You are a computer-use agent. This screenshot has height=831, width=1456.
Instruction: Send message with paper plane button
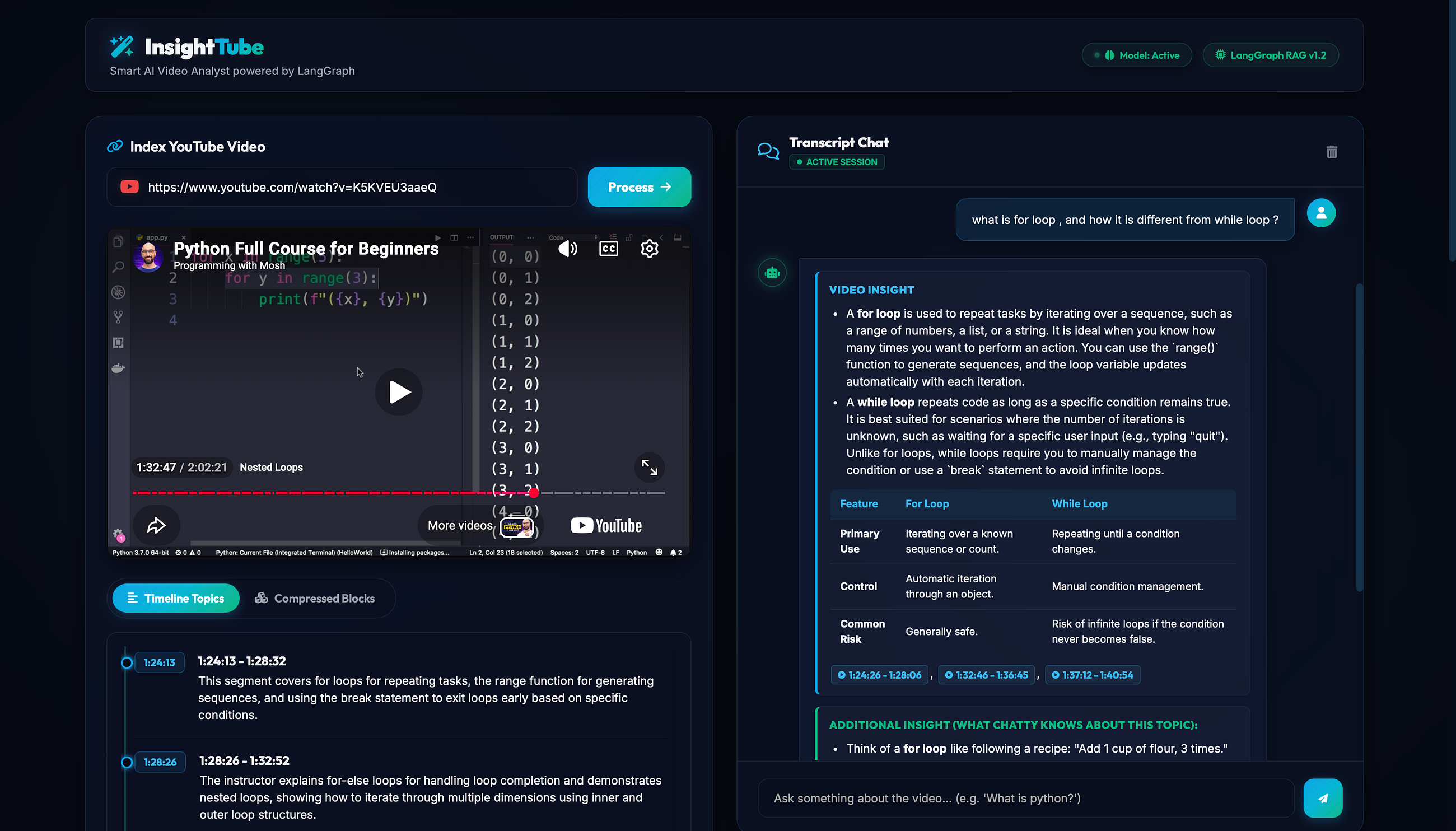1323,798
